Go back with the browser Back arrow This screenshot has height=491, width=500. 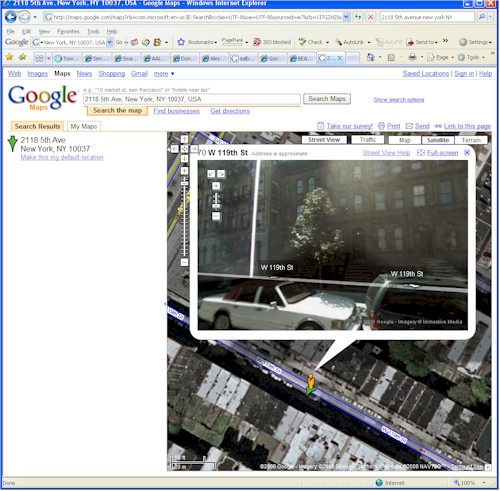click(10, 17)
